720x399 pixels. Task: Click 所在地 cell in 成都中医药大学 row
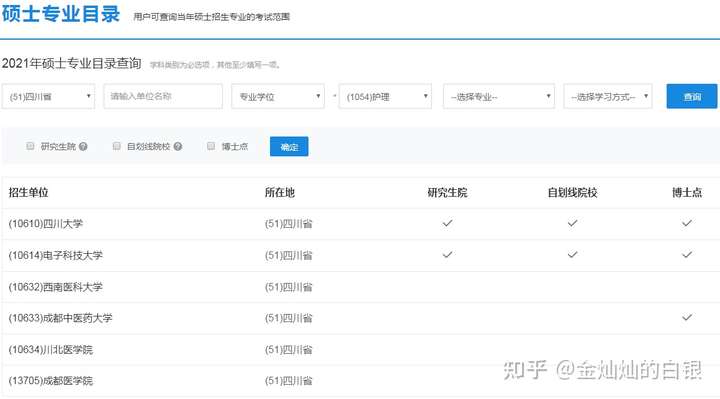click(288, 318)
